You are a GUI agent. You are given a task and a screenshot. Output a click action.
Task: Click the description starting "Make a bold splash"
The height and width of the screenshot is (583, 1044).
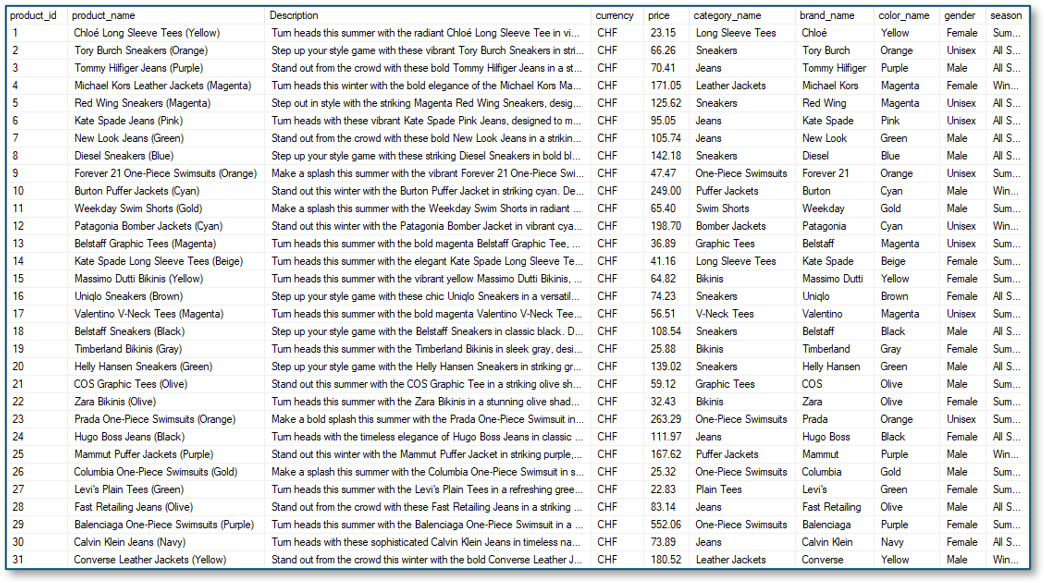point(427,419)
